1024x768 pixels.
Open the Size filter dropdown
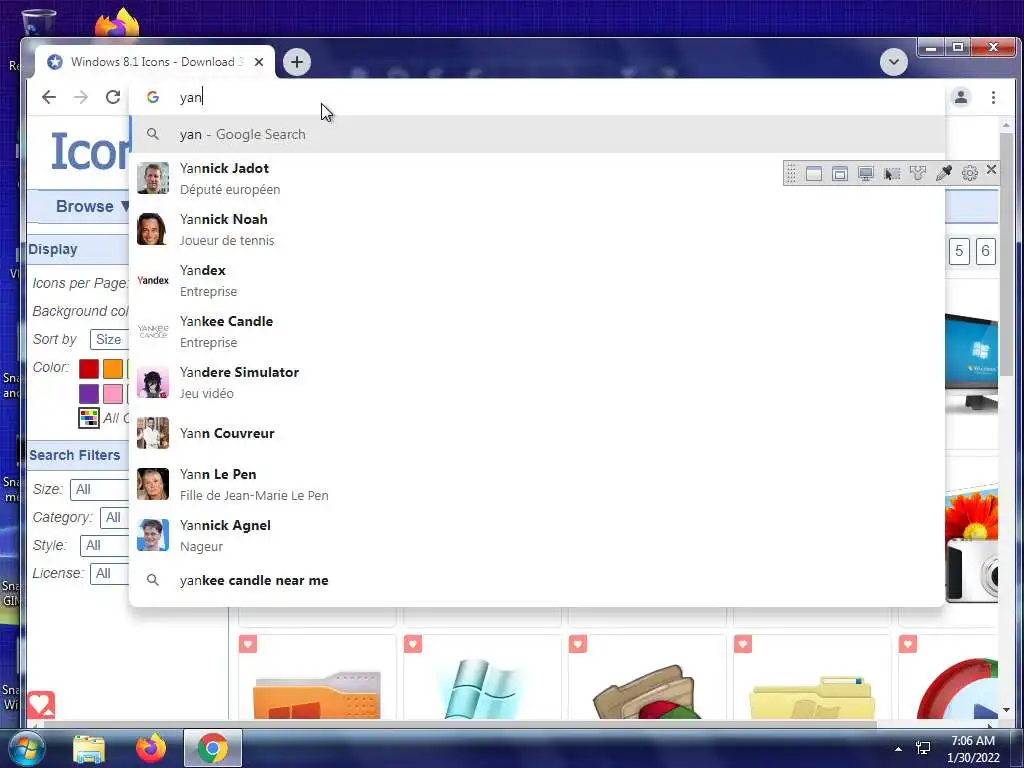pyautogui.click(x=100, y=489)
